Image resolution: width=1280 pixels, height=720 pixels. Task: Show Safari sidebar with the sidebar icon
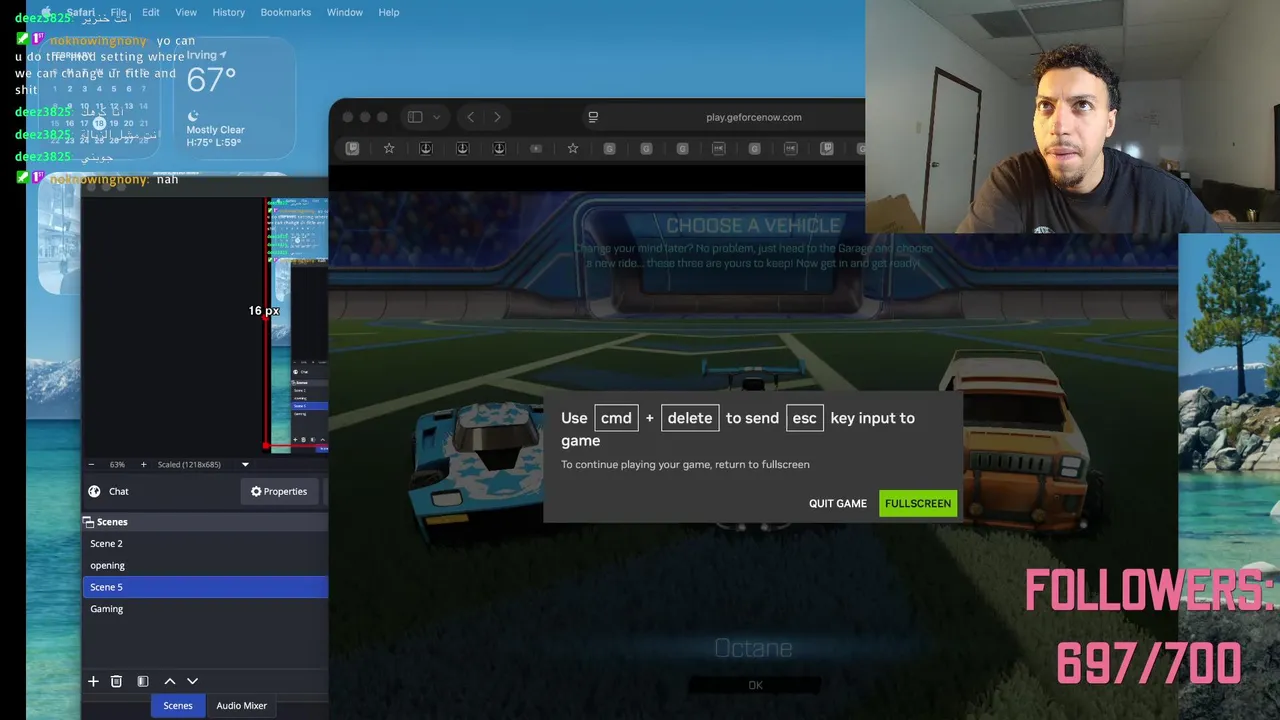(x=415, y=117)
